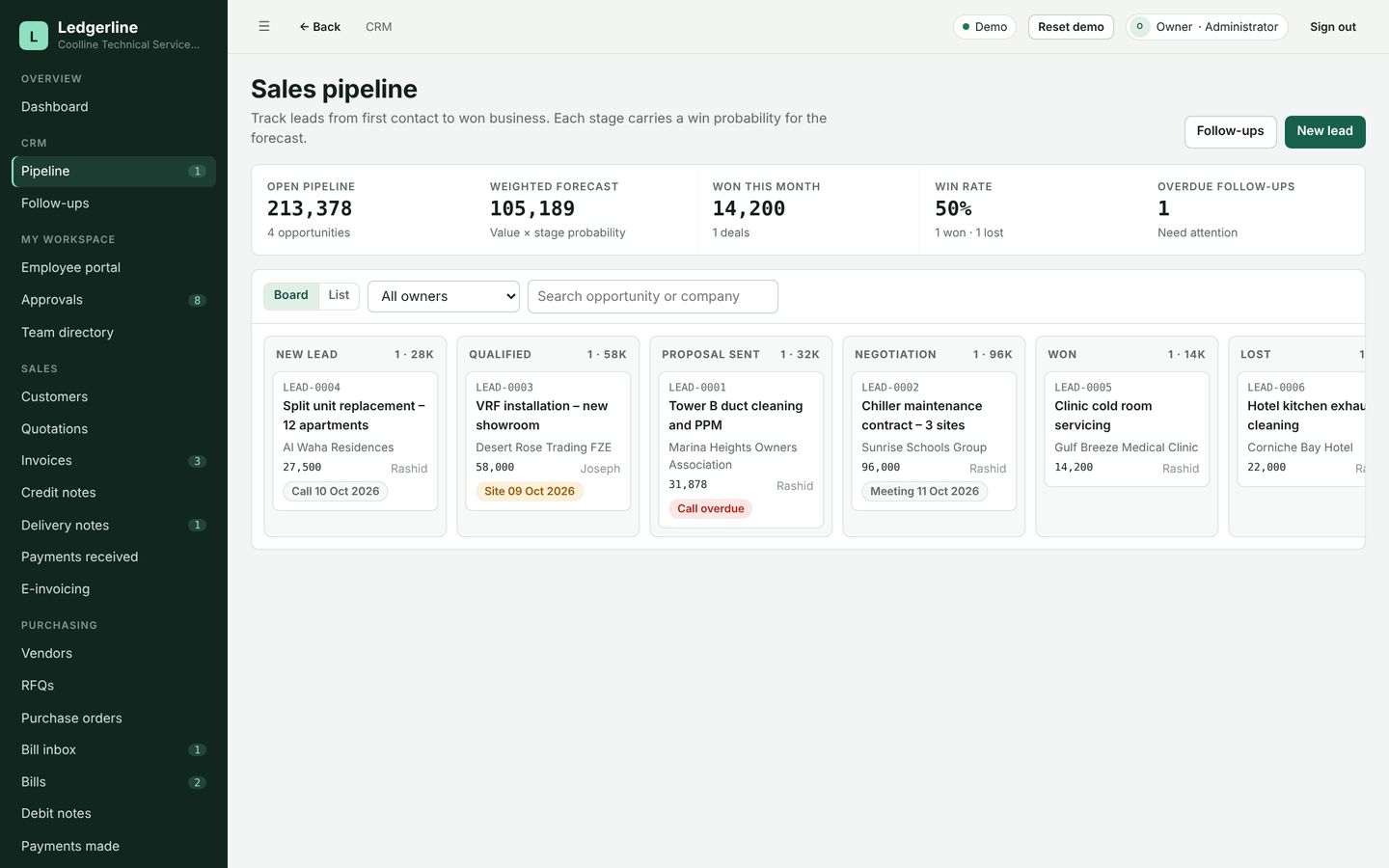Click the Reset demo button
Viewport: 1389px width, 868px height.
(1071, 27)
